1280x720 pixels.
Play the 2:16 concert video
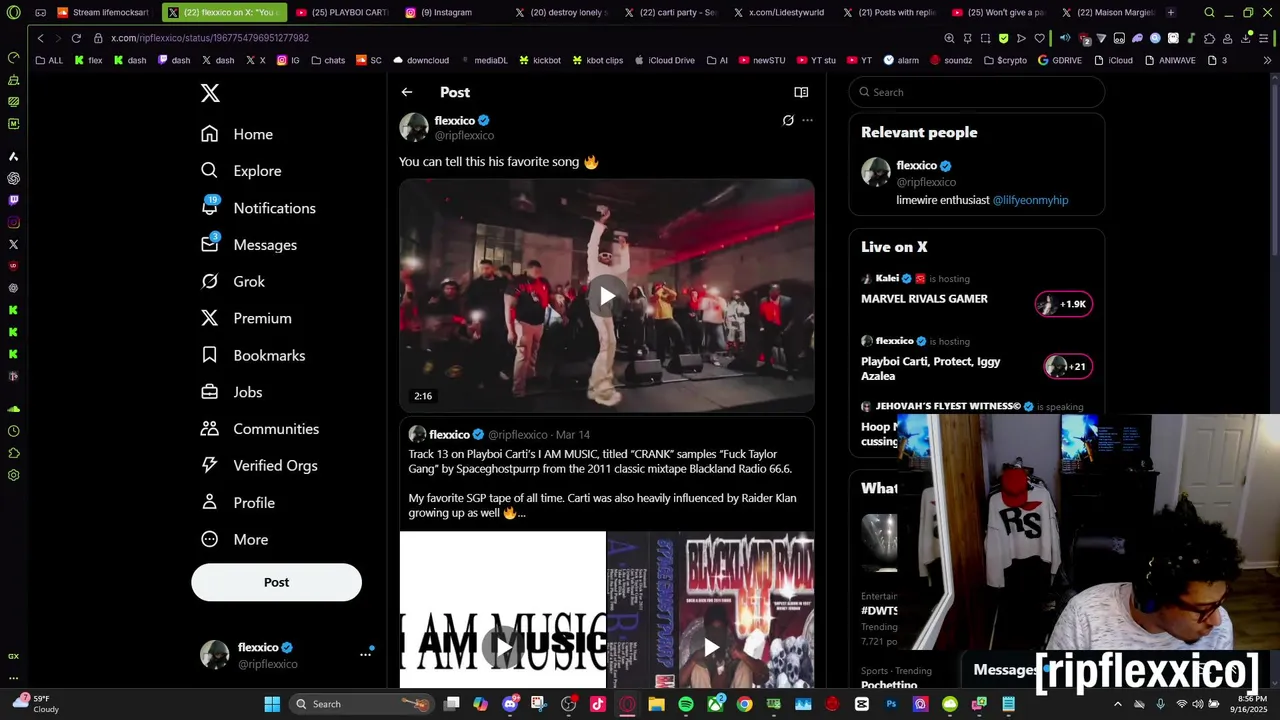[607, 296]
